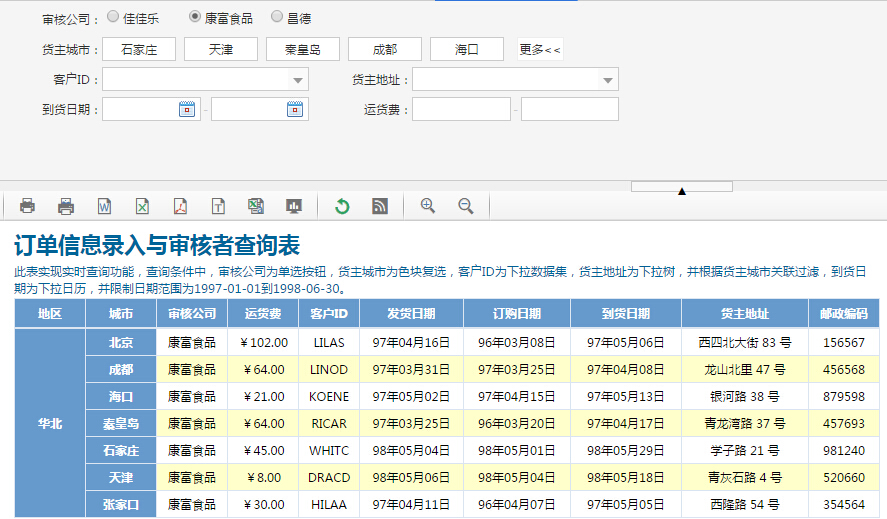Click the RSS feed subscription icon
Image resolution: width=887 pixels, height=519 pixels.
pos(380,206)
